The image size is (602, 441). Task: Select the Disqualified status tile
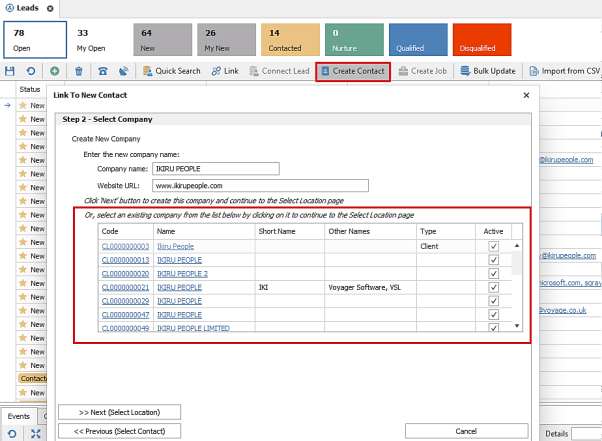click(482, 40)
